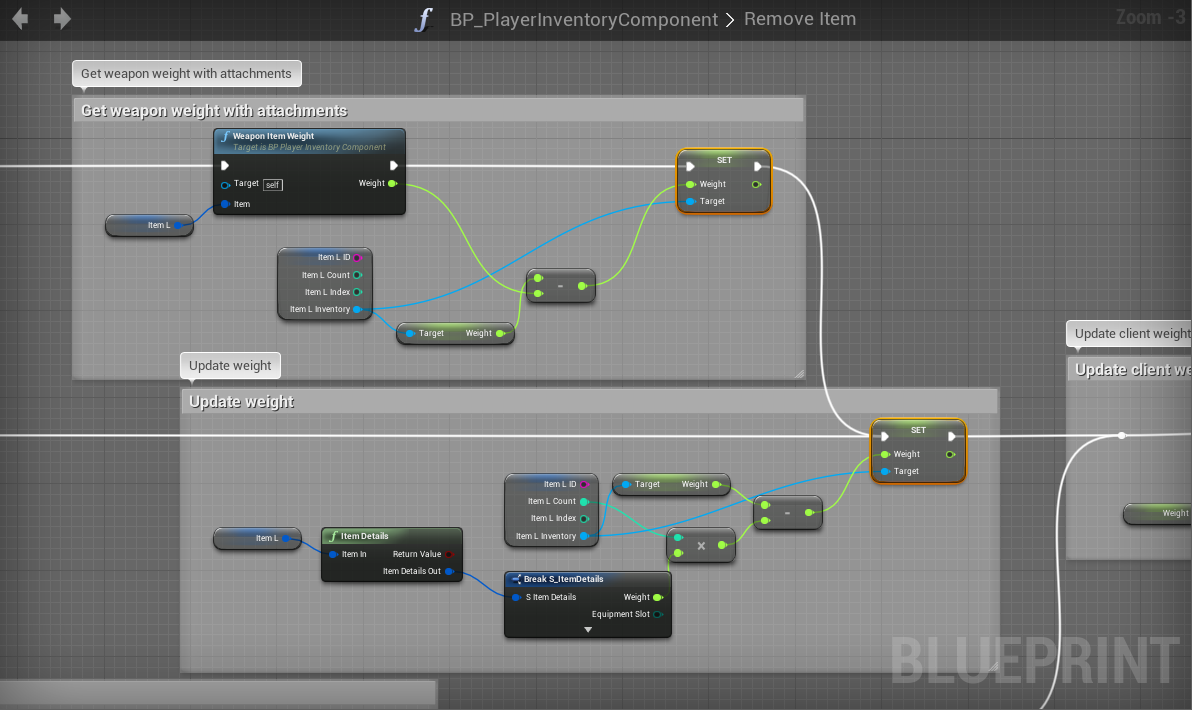Click the function icon beside the breadcrumb
This screenshot has height=710, width=1192.
click(x=424, y=20)
